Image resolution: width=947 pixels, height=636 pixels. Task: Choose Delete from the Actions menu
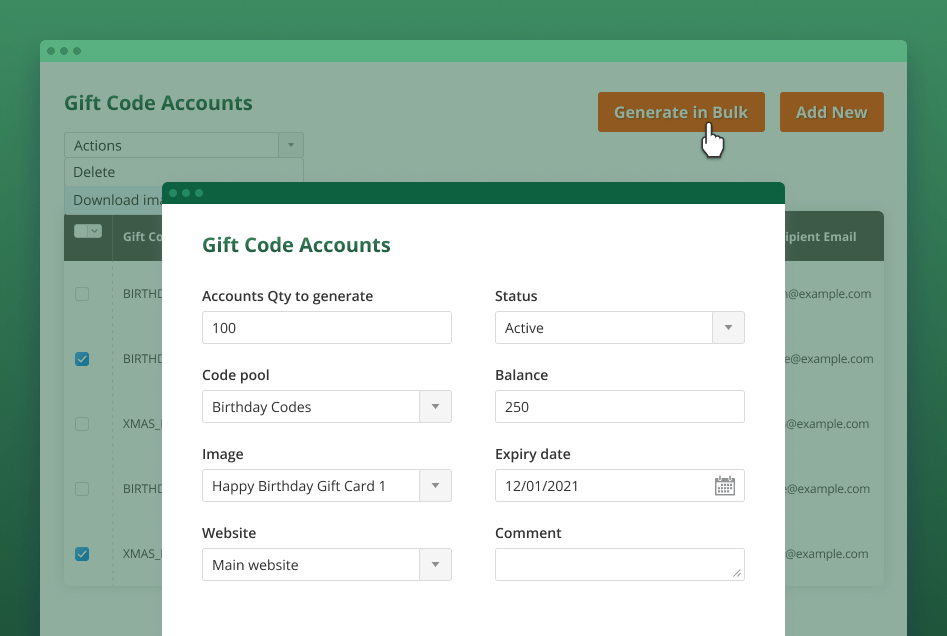(93, 172)
